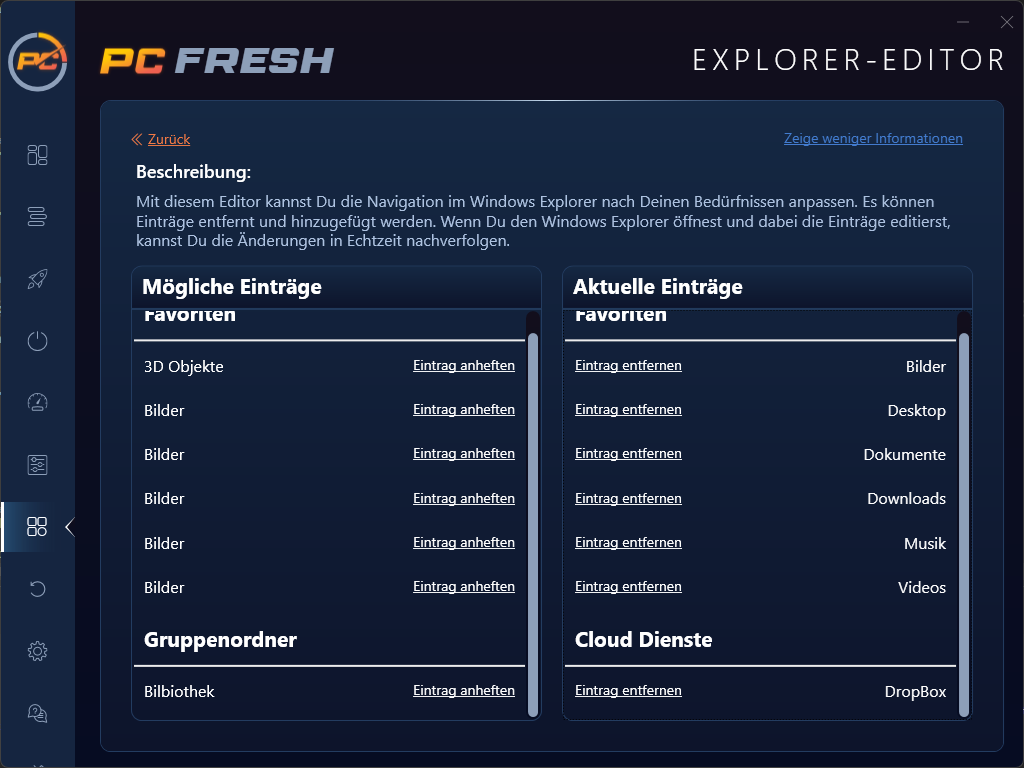Remove the DropBox cloud service entry
The image size is (1024, 768).
628,691
